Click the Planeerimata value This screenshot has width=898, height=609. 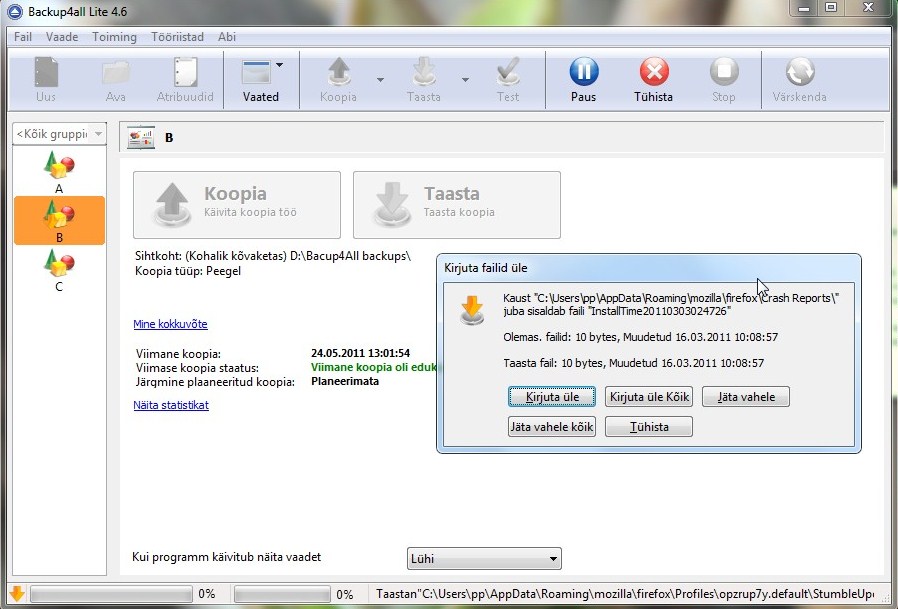coord(345,381)
